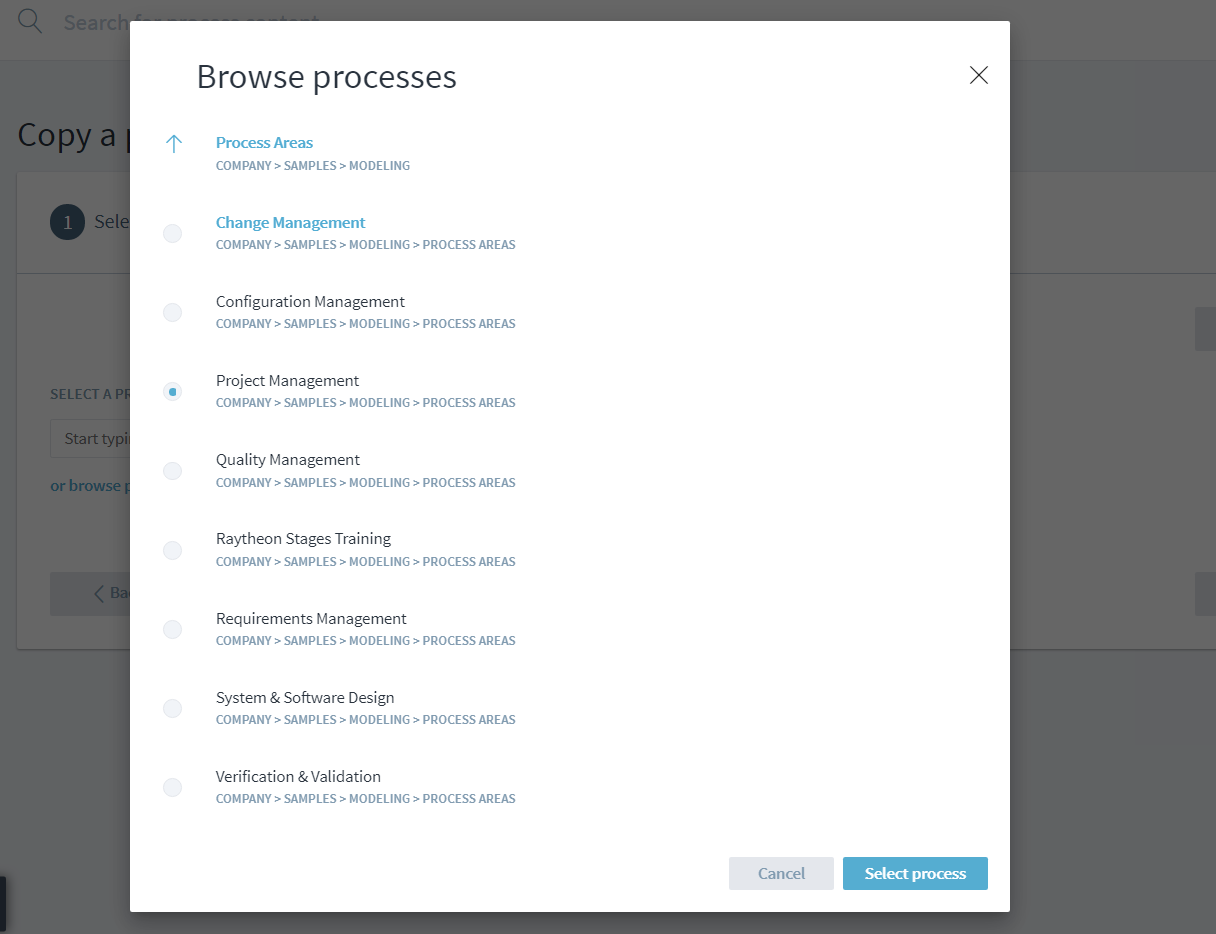Click the Configuration Management process name
Screen dimensions: 1216x934
point(310,302)
